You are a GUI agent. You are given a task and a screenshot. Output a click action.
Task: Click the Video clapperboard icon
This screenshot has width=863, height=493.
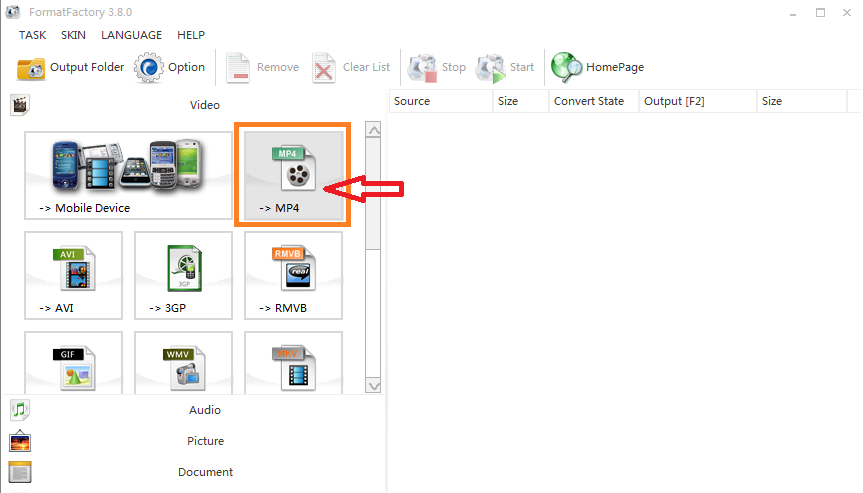20,105
